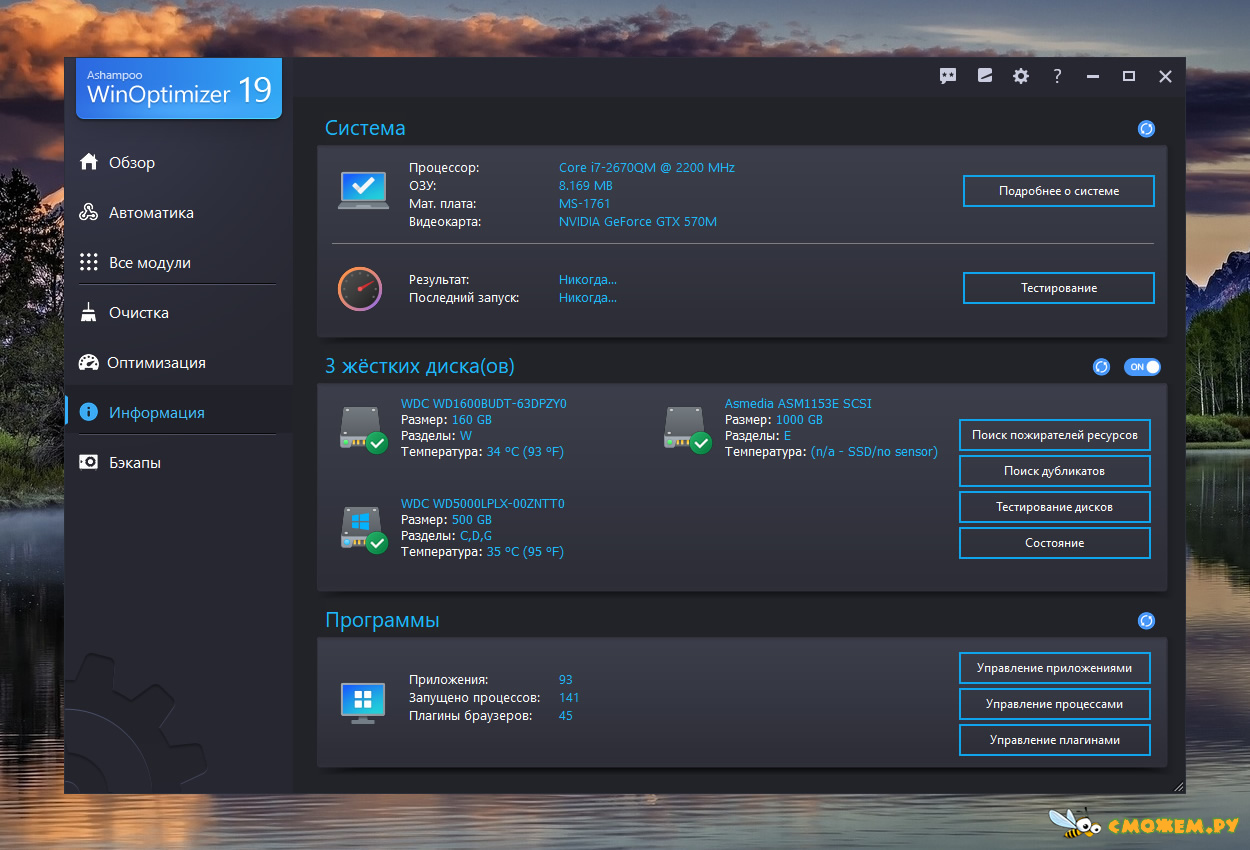
Task: Click the window resize grip corner
Action: (x=1178, y=787)
